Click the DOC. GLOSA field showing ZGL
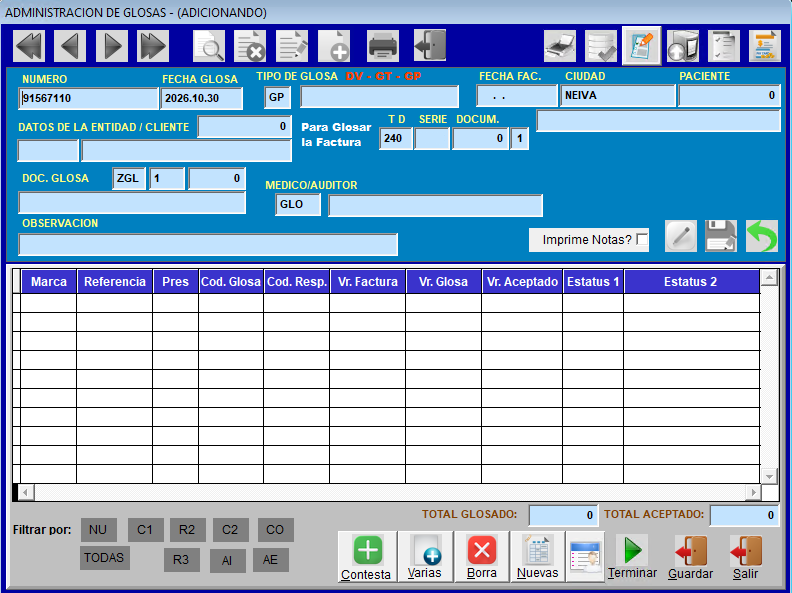Image resolution: width=792 pixels, height=593 pixels. point(129,178)
